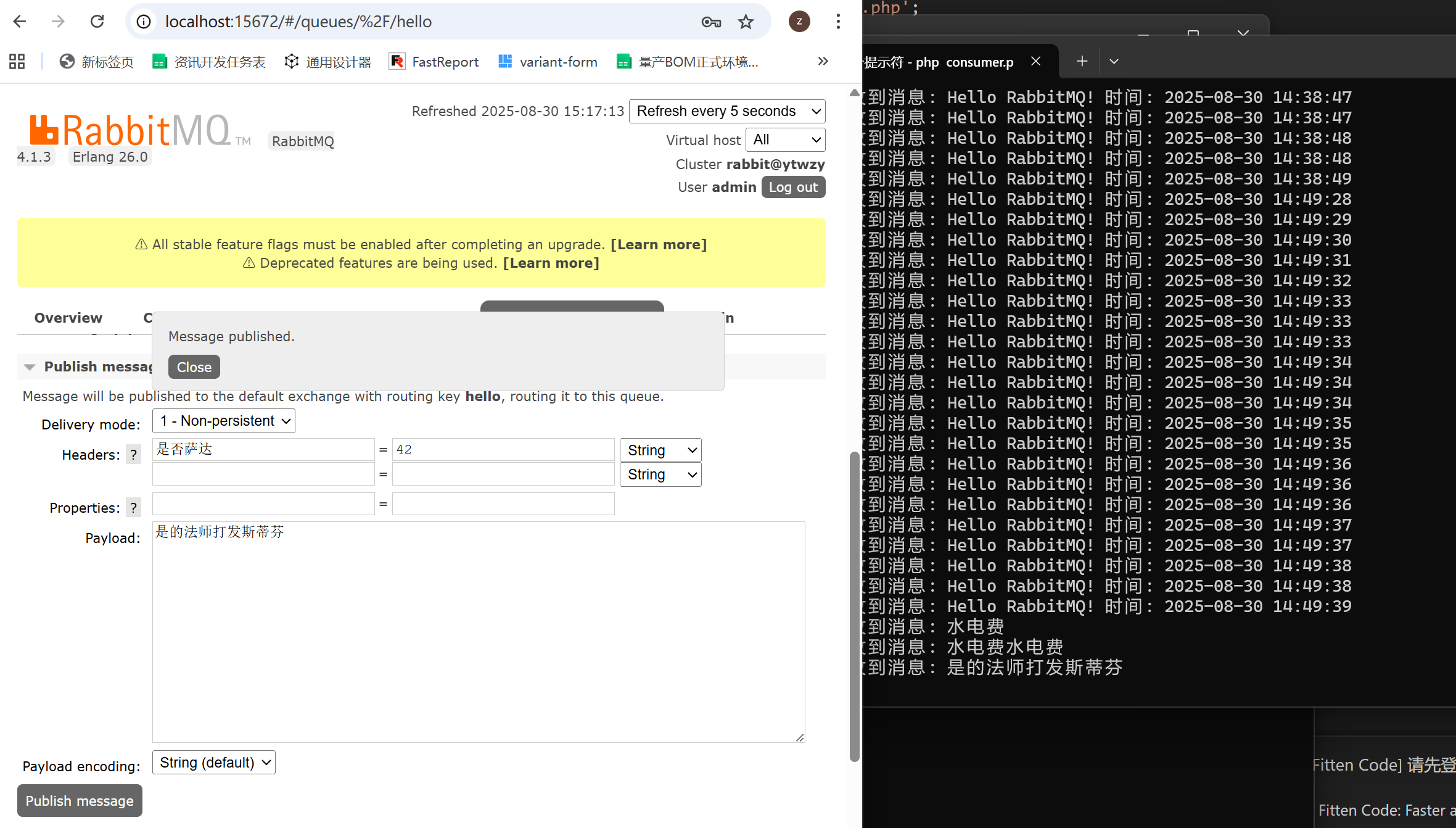Open the Delivery mode dropdown
The image size is (1456, 828).
224,421
